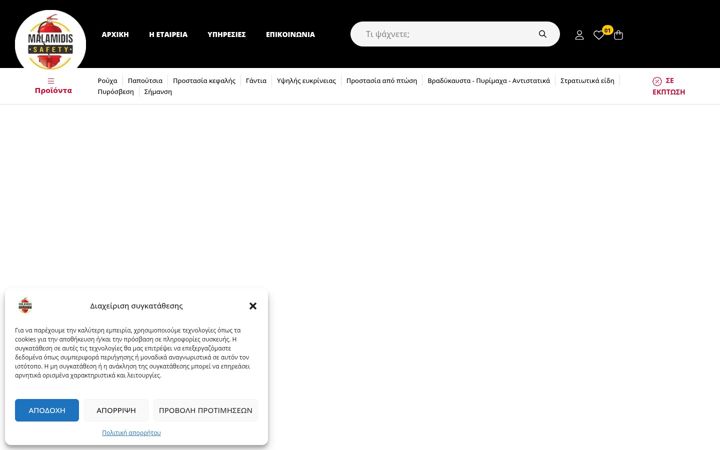The width and height of the screenshot is (720, 450).
Task: Select the Πυρόσβεση category
Action: (x=116, y=91)
